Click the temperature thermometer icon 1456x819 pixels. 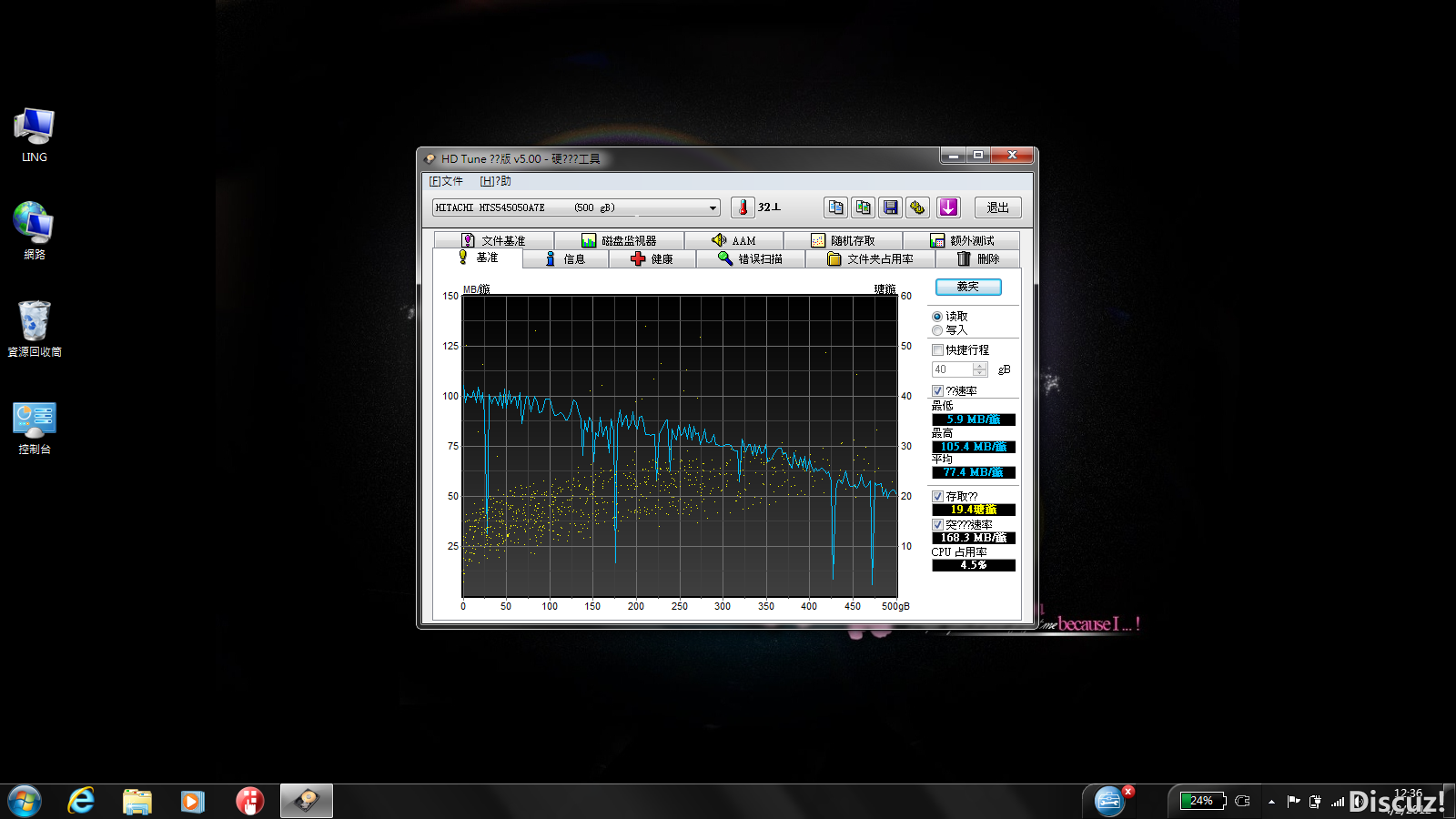743,207
